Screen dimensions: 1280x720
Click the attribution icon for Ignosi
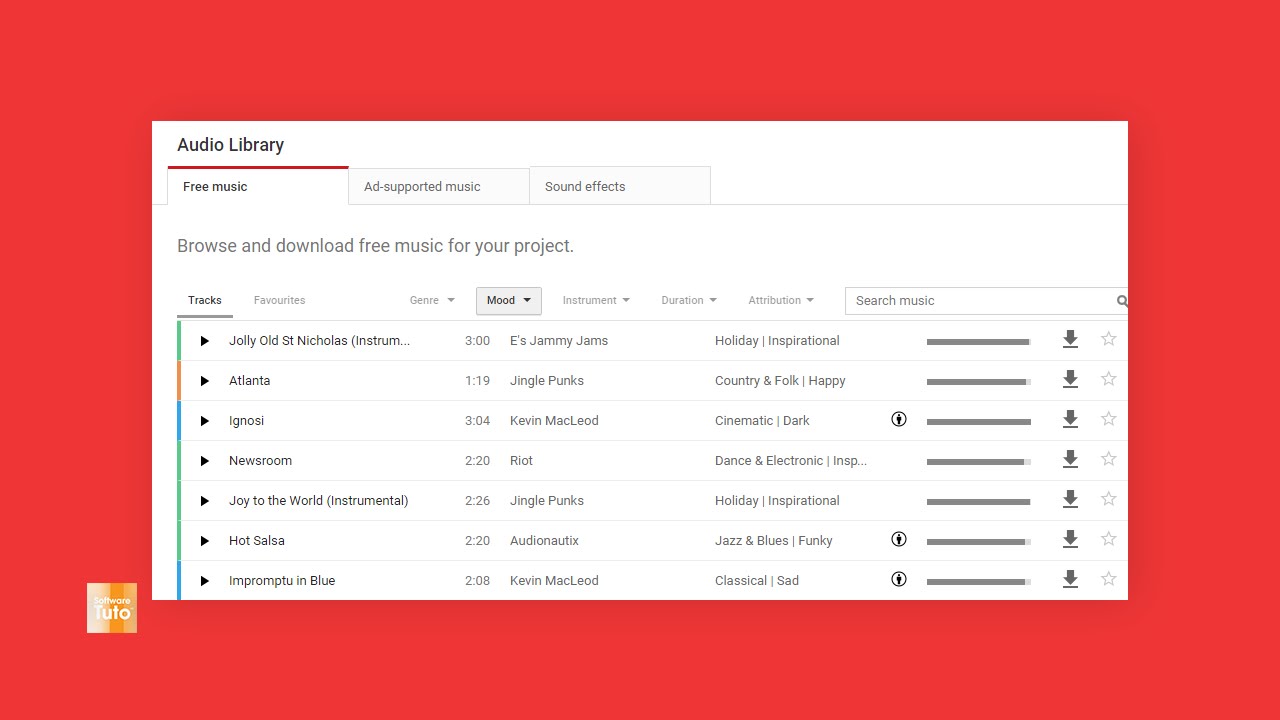pyautogui.click(x=899, y=420)
